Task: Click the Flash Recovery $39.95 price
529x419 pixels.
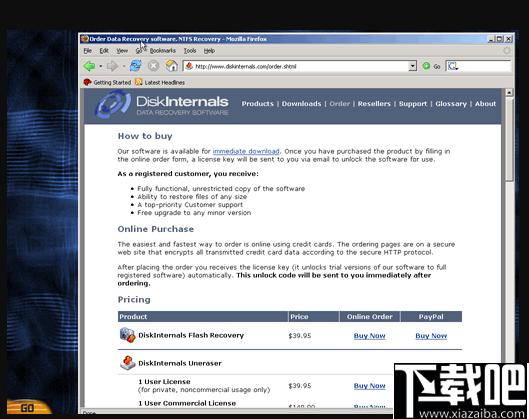Action: [300, 336]
